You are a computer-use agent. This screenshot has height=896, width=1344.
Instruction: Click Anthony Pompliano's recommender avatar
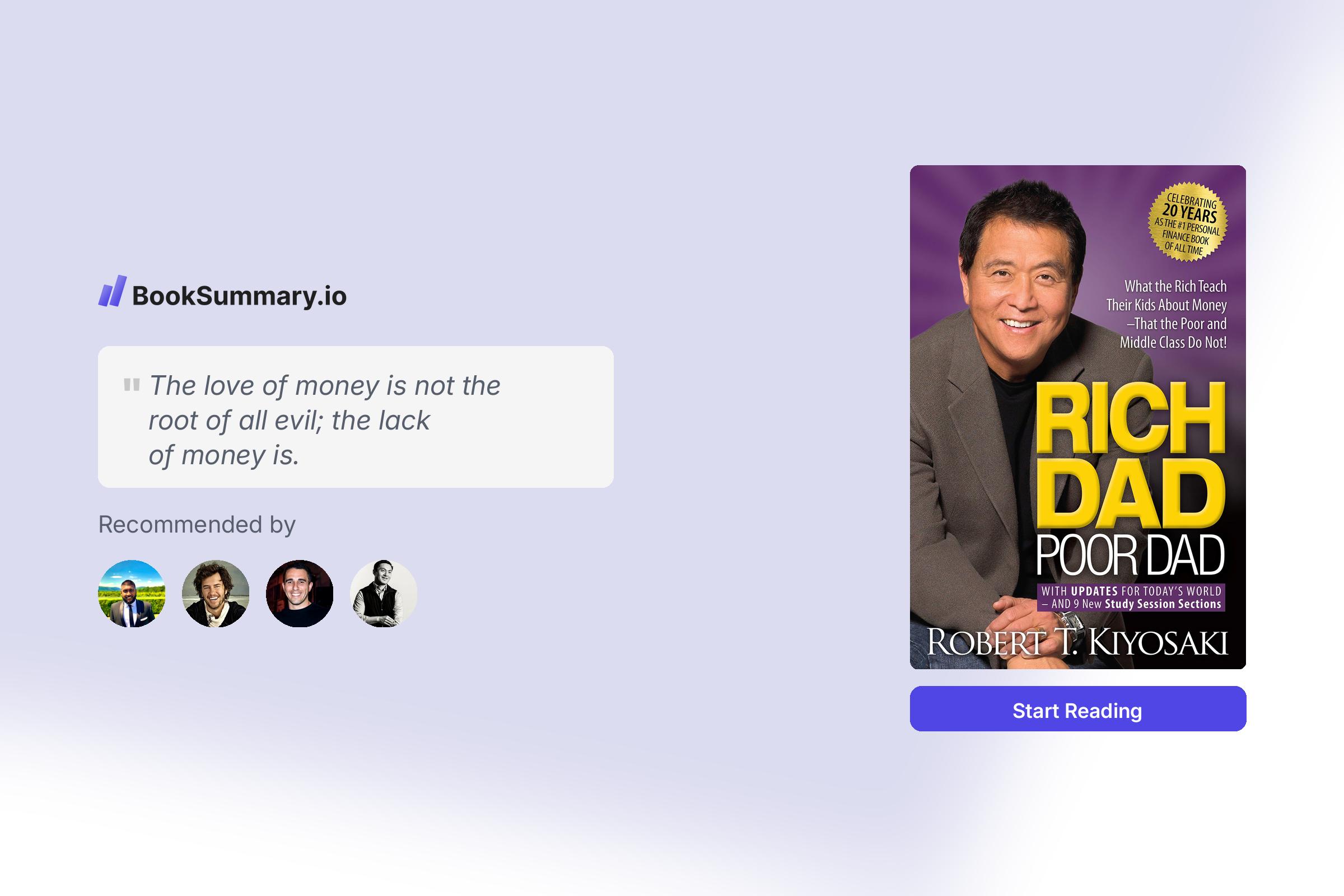(300, 594)
